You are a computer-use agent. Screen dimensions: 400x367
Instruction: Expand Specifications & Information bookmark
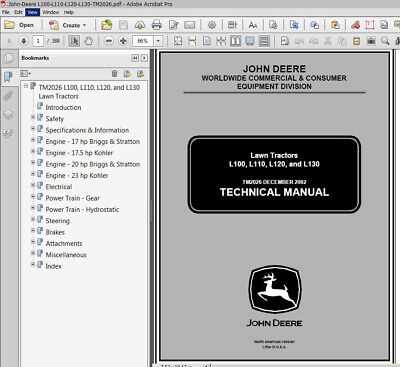(33, 128)
